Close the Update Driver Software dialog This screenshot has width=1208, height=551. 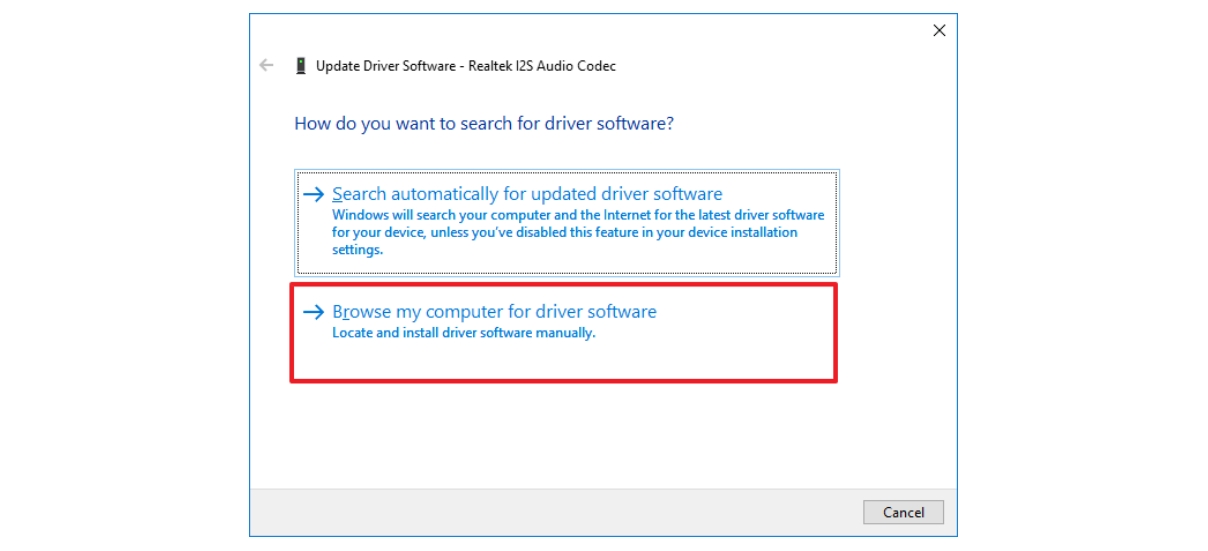tap(939, 31)
